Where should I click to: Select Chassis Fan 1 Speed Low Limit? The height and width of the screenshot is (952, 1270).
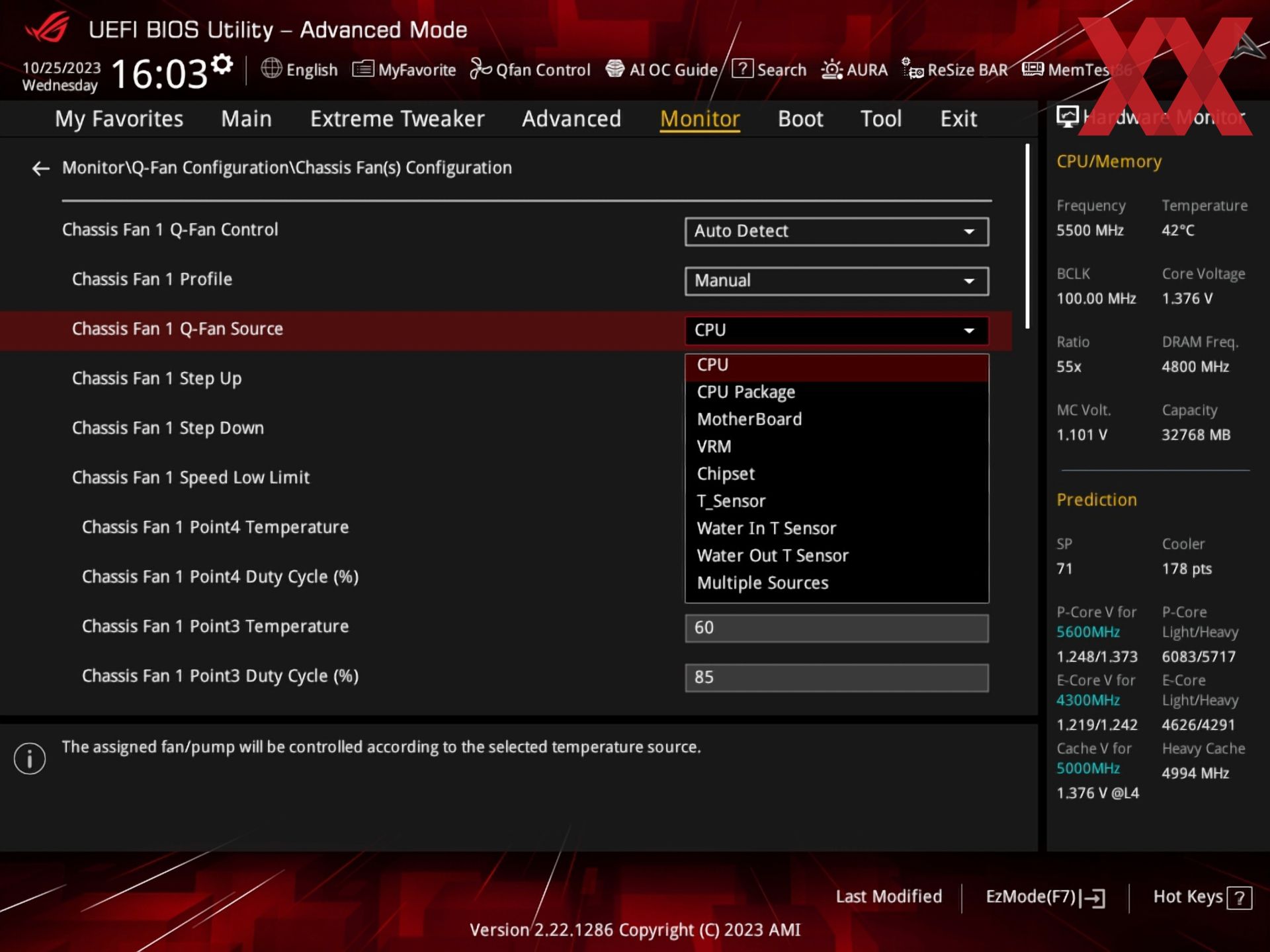click(x=190, y=478)
